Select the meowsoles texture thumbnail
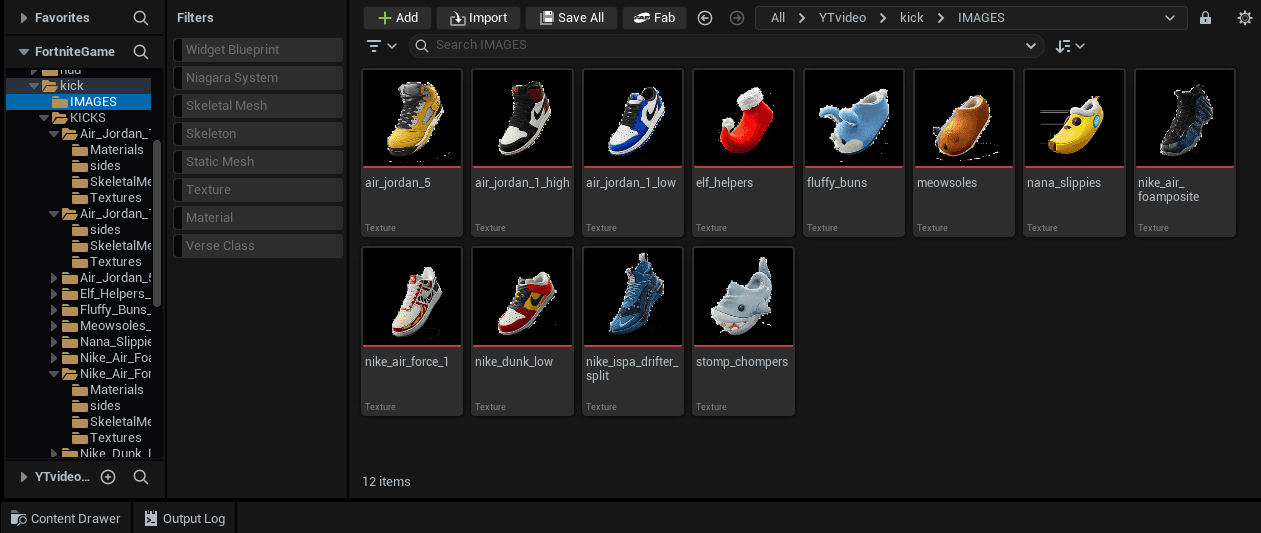The image size is (1261, 533). pyautogui.click(x=964, y=118)
